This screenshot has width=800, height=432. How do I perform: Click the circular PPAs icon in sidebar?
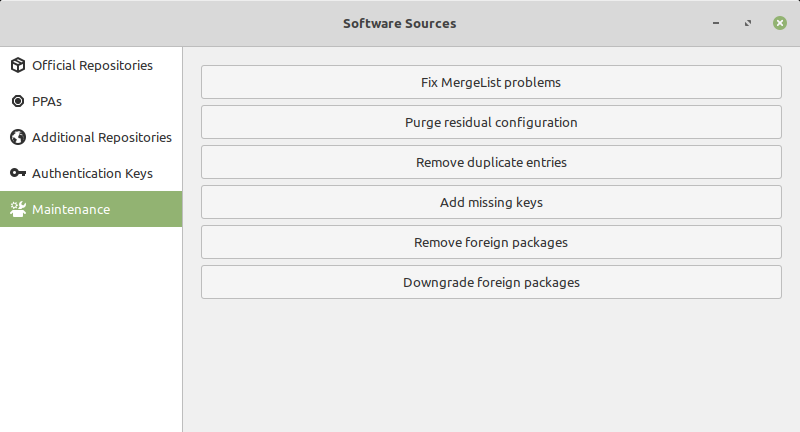(17, 101)
